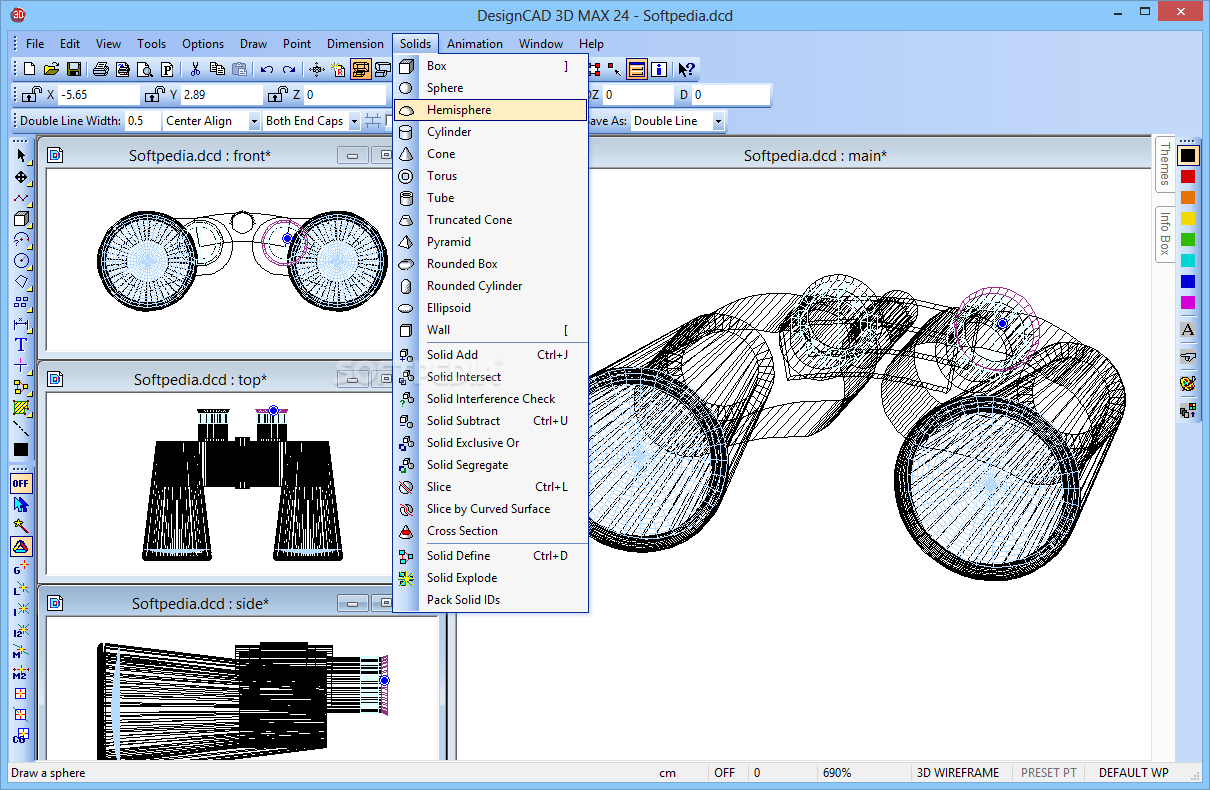The height and width of the screenshot is (790, 1210).
Task: Click the Double Line Width field
Action: tap(142, 121)
